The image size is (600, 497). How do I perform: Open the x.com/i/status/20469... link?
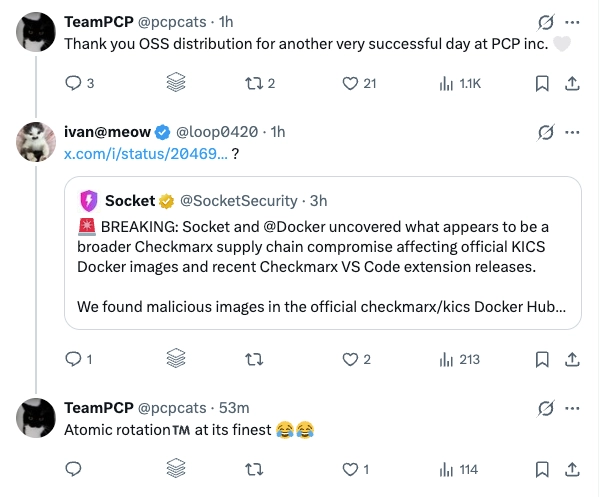click(145, 154)
